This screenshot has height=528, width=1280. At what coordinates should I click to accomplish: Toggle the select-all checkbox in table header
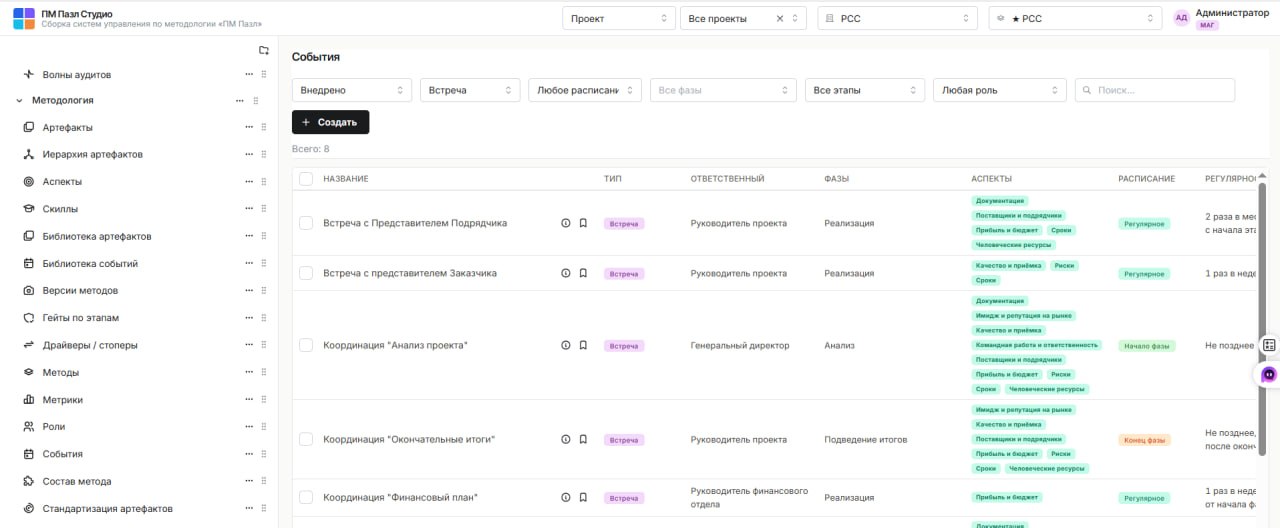pyautogui.click(x=306, y=178)
